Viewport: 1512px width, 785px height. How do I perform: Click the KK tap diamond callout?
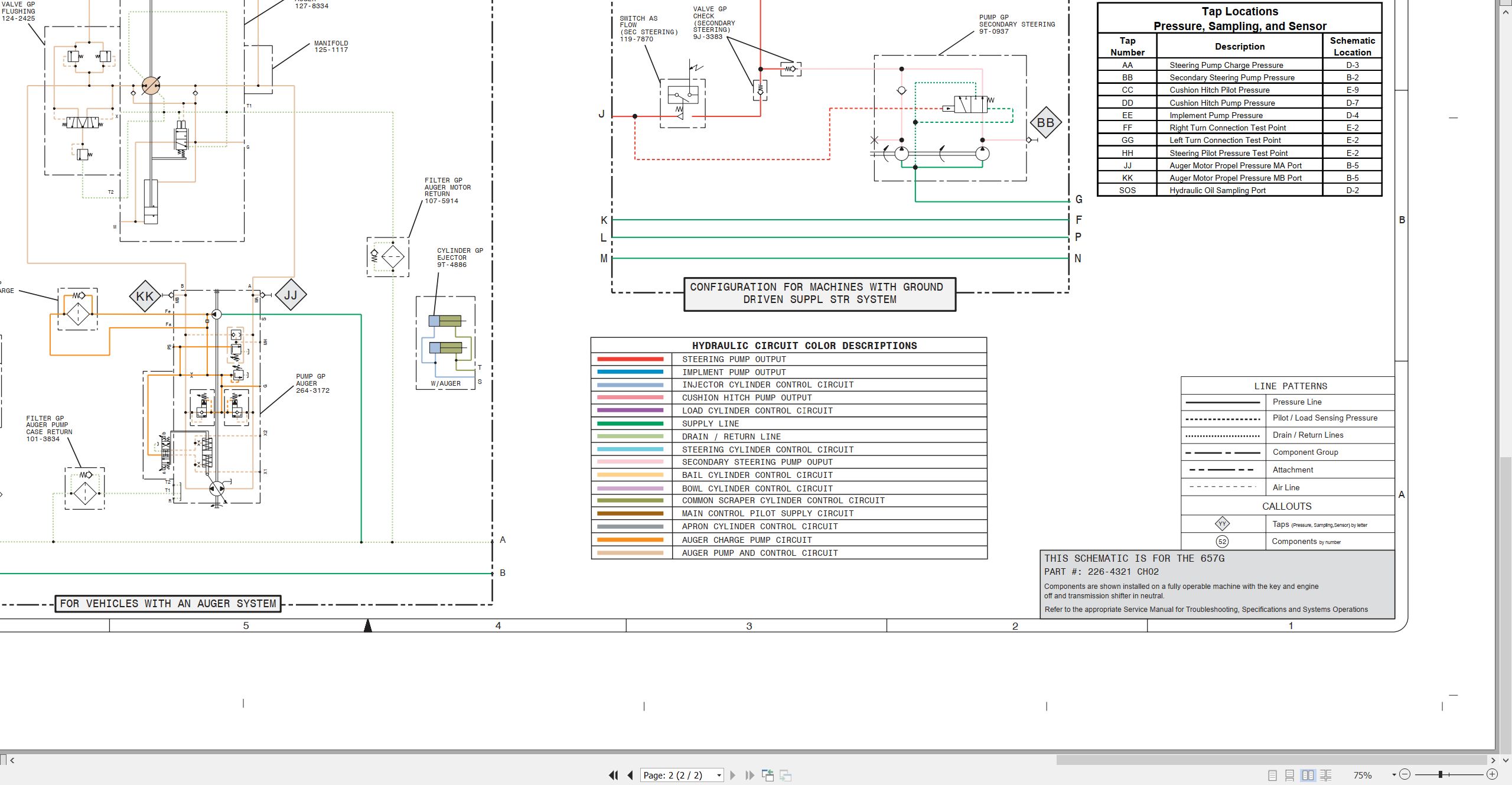[x=145, y=296]
